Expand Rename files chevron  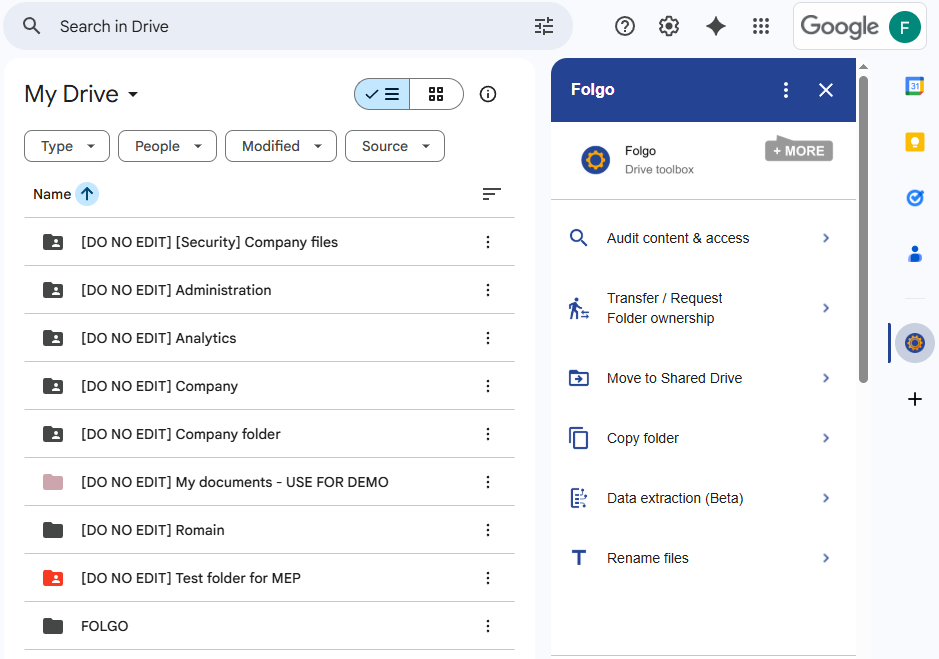pos(826,558)
